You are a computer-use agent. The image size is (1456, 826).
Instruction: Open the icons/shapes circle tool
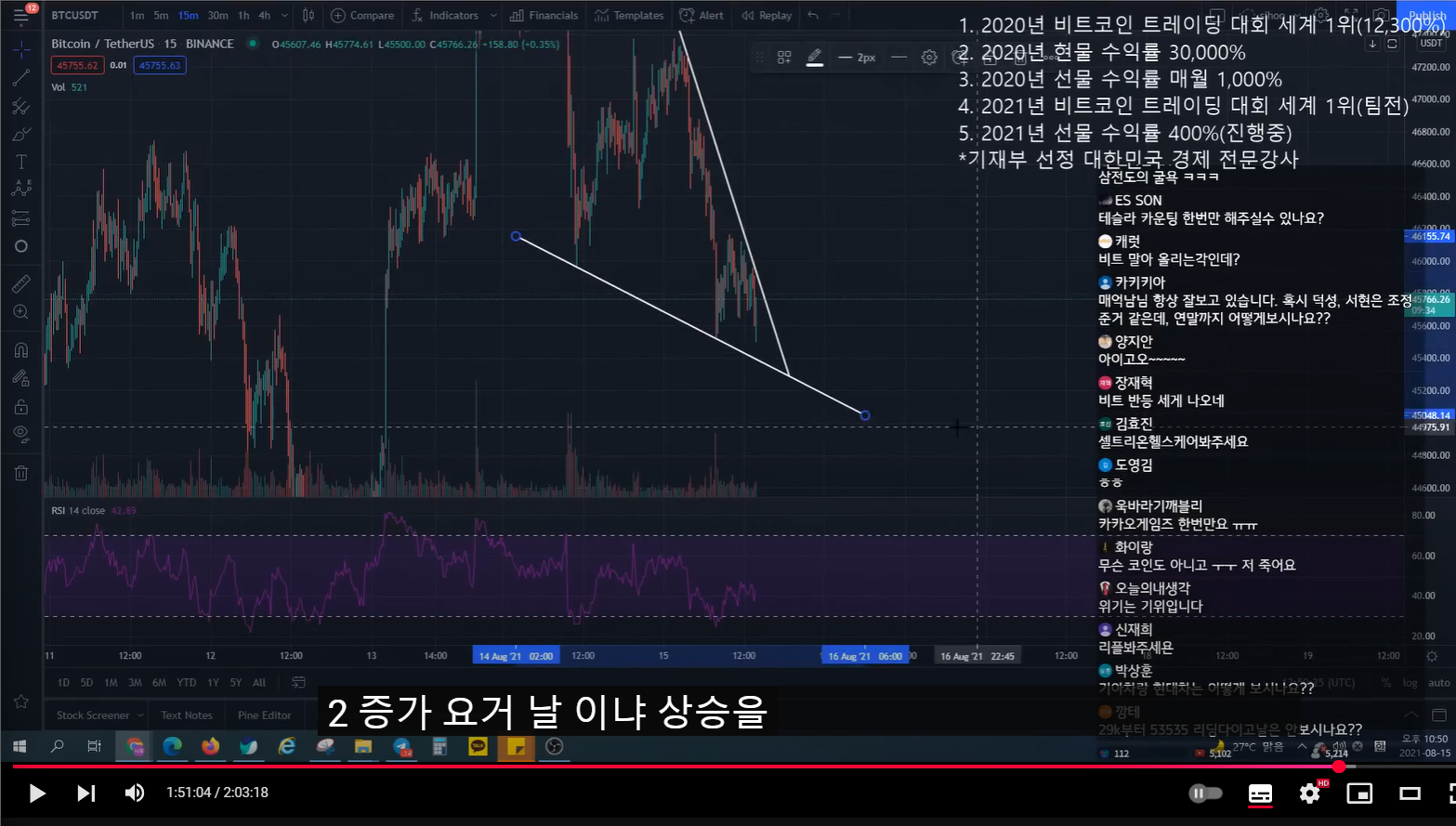point(21,246)
